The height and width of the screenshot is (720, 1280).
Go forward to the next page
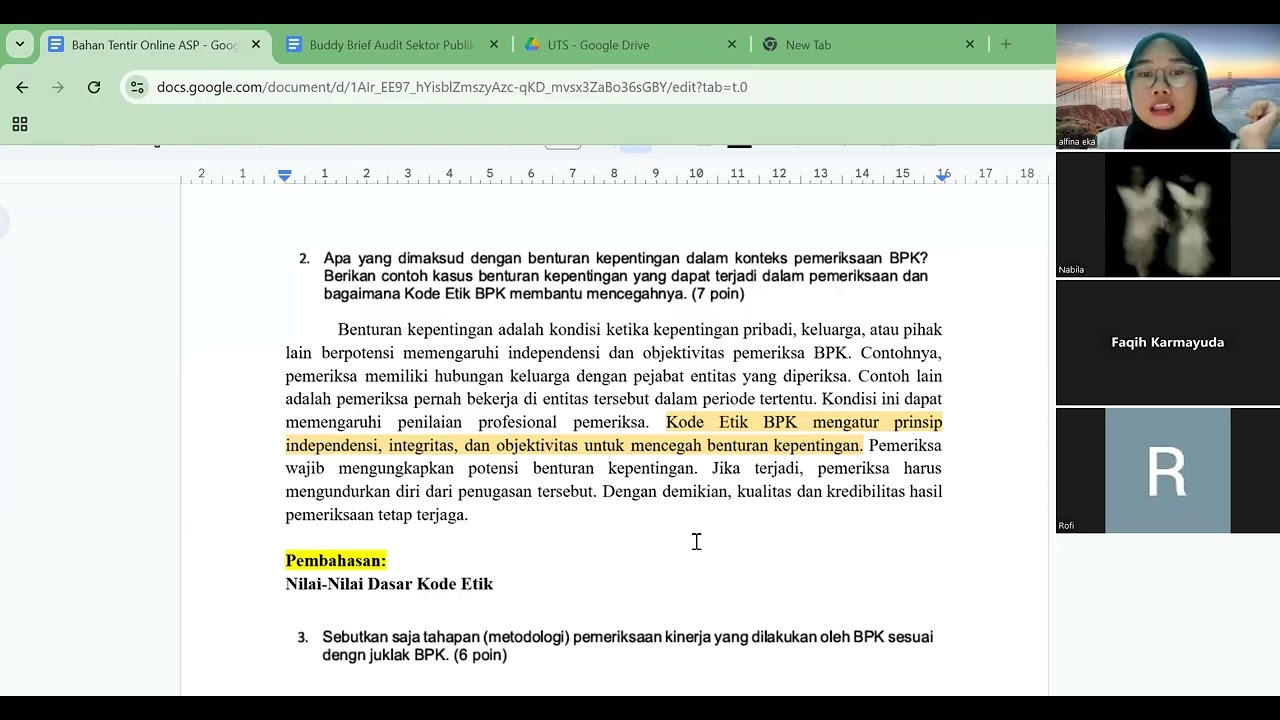tap(58, 87)
